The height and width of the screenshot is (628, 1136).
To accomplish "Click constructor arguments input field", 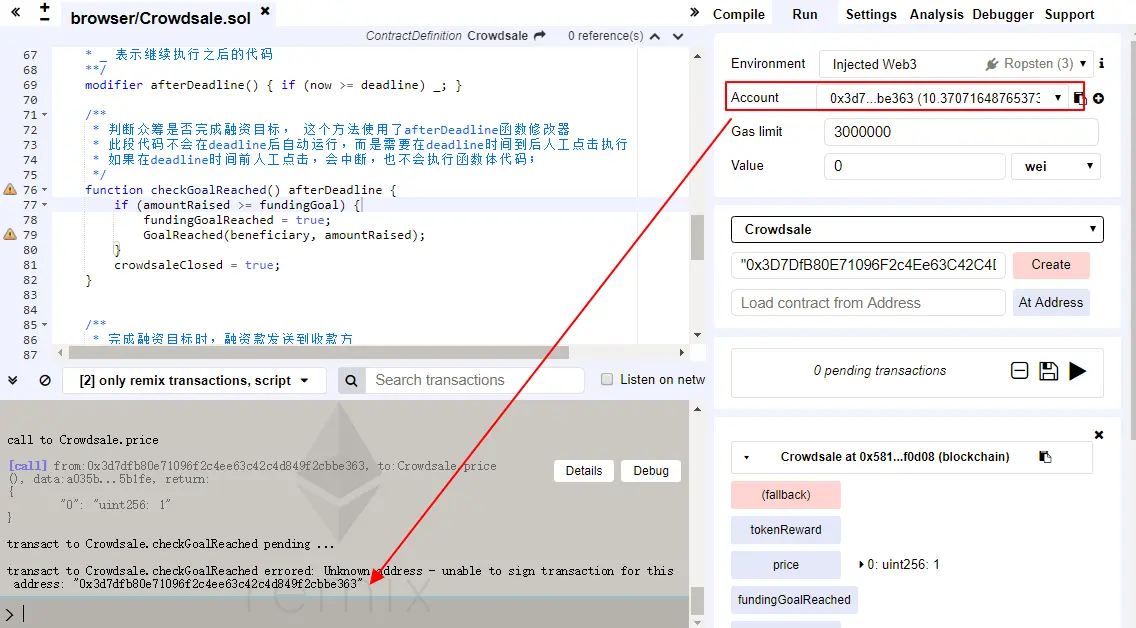I will point(868,264).
